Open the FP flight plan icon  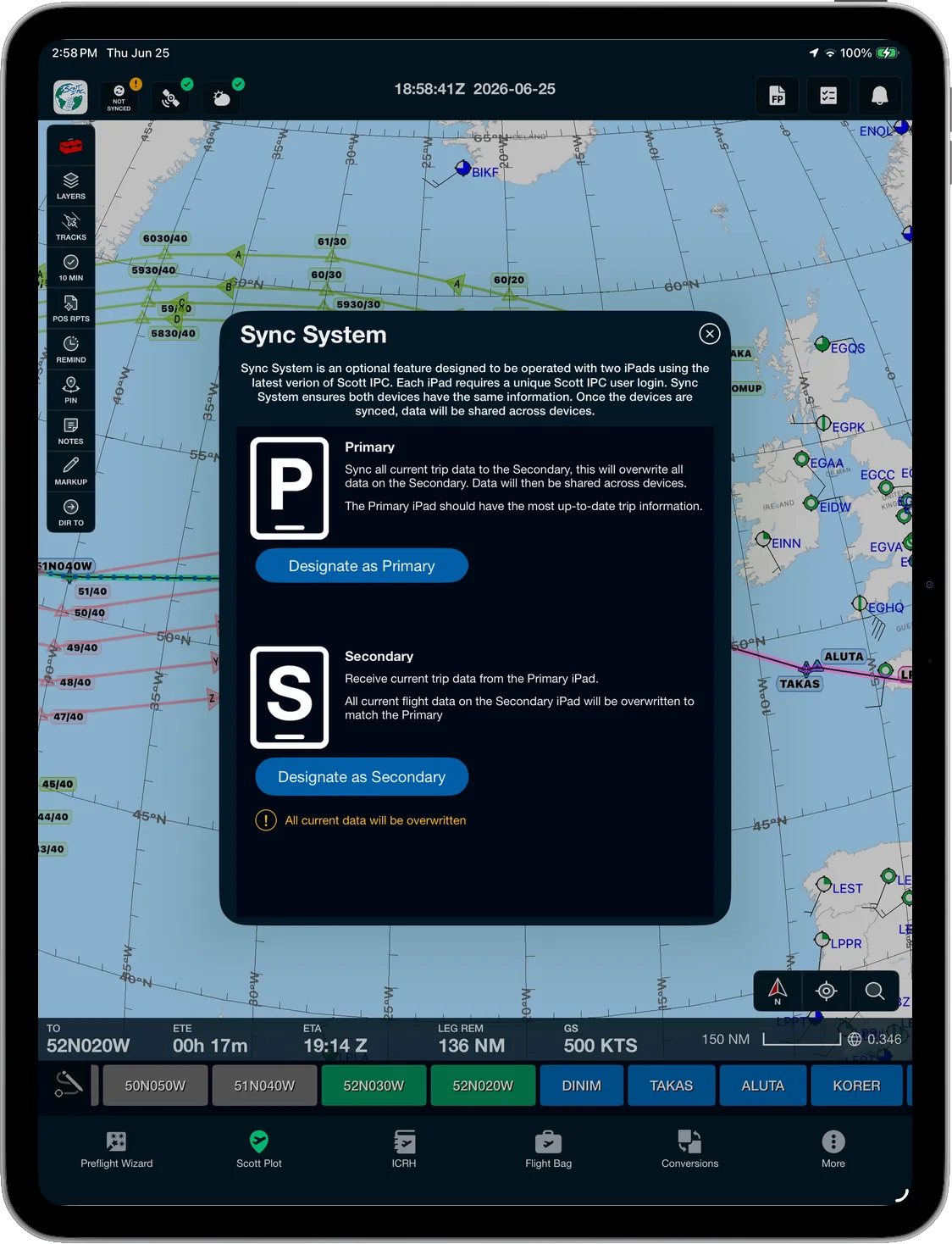777,96
